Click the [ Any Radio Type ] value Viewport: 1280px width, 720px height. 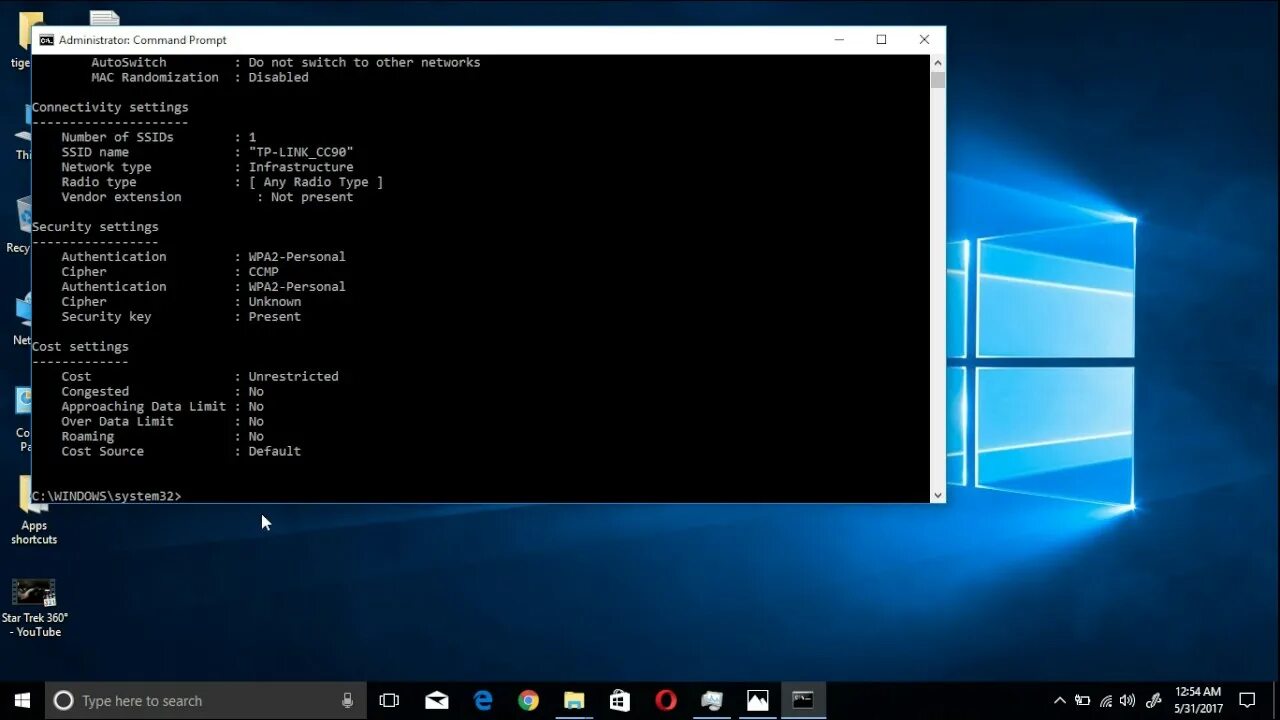pos(316,182)
